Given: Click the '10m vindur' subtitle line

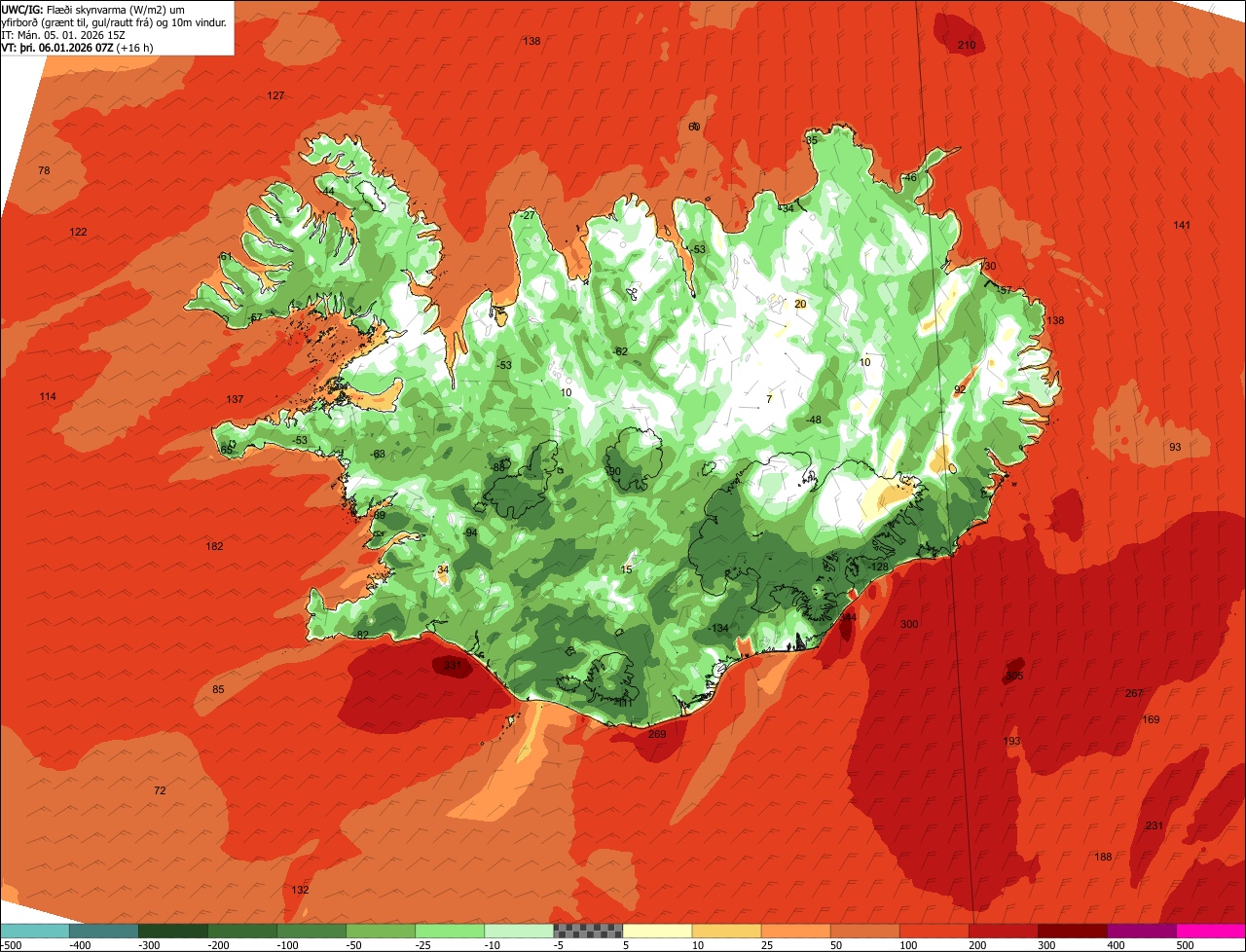Looking at the screenshot, I should (114, 21).
